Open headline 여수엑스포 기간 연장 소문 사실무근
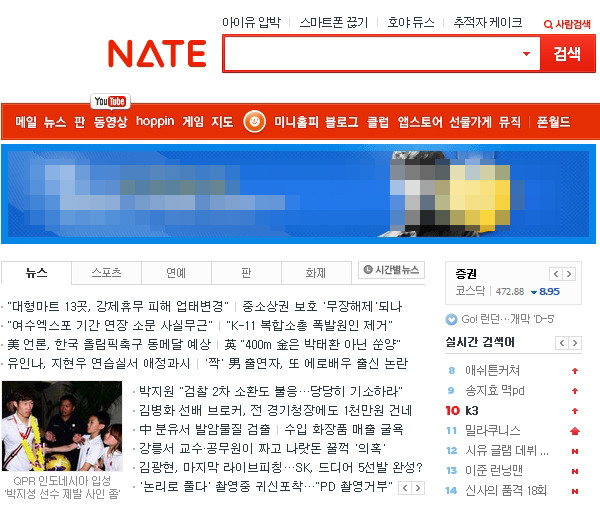The width and height of the screenshot is (600, 505). 110,326
